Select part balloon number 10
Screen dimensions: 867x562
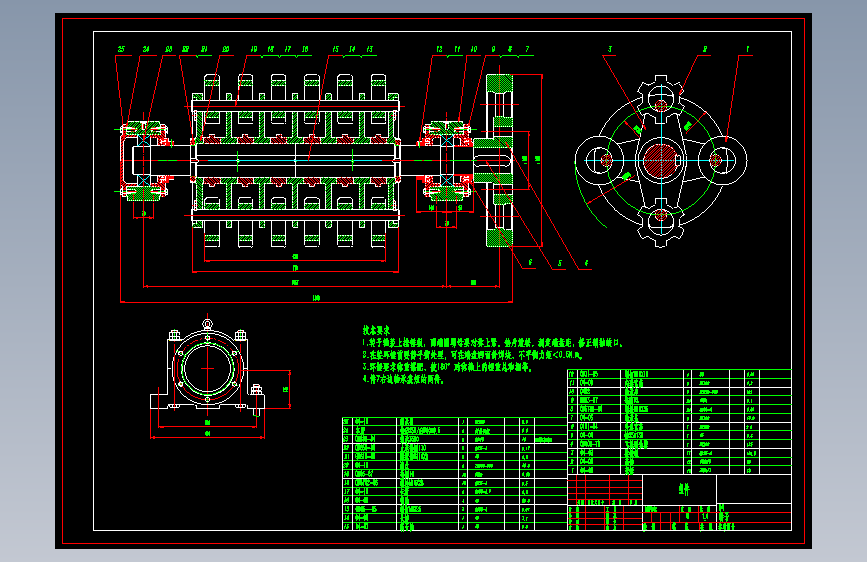coord(474,49)
